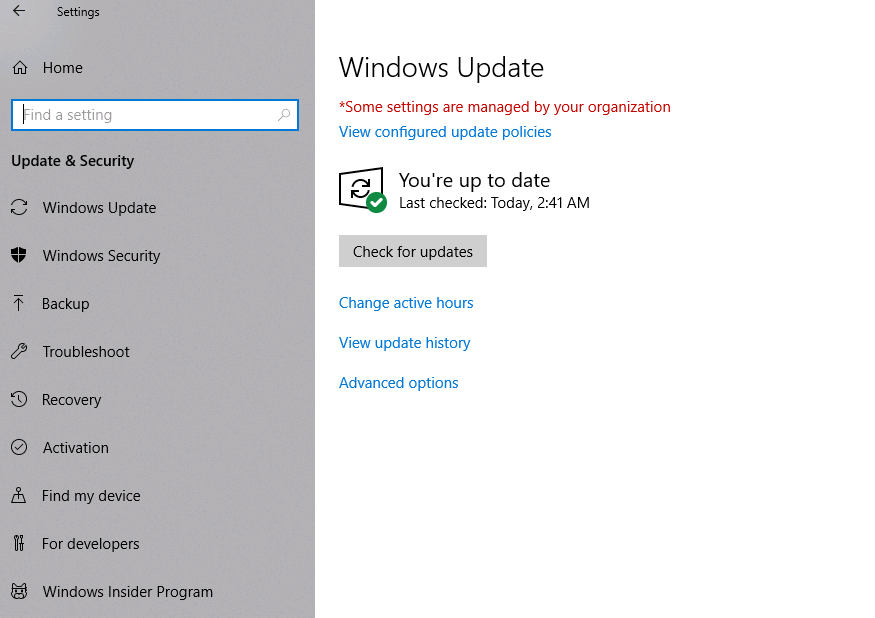Image resolution: width=875 pixels, height=618 pixels.
Task: View your update history
Action: pos(404,342)
